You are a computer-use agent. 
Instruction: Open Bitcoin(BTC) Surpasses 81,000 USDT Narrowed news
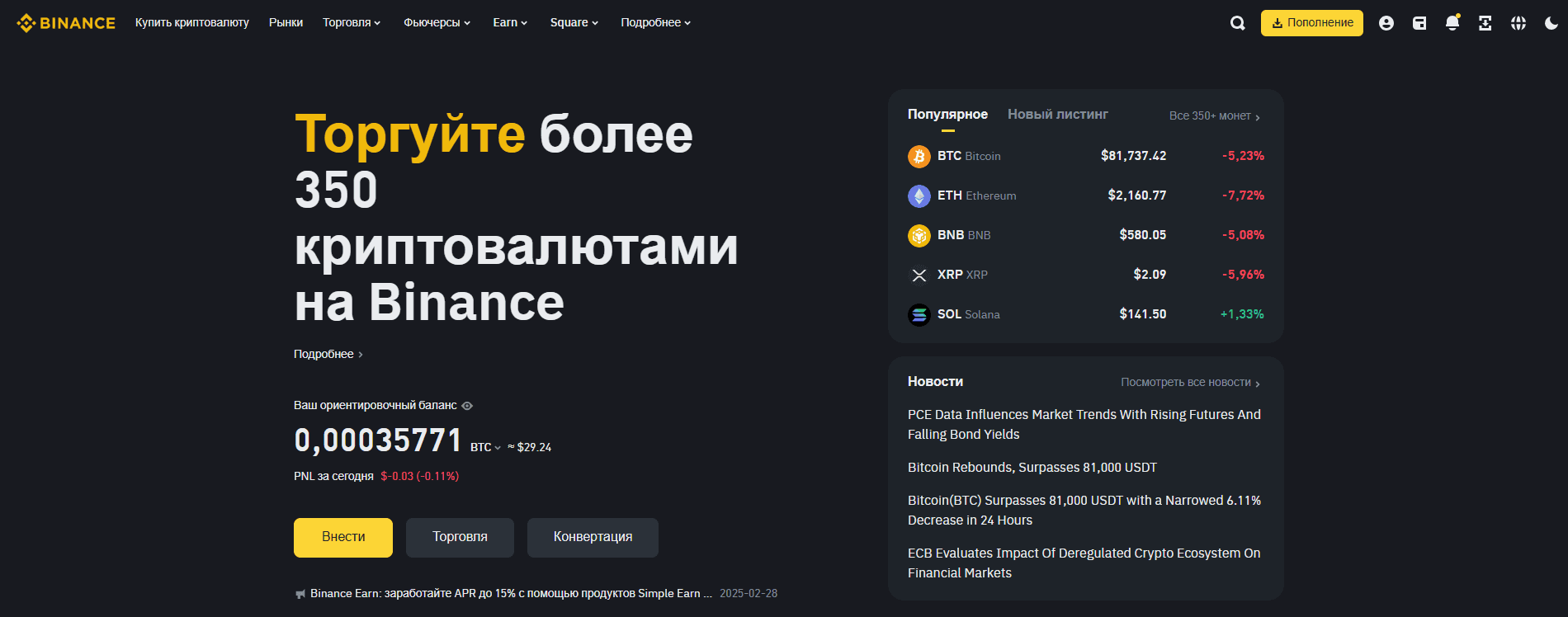(x=1084, y=511)
